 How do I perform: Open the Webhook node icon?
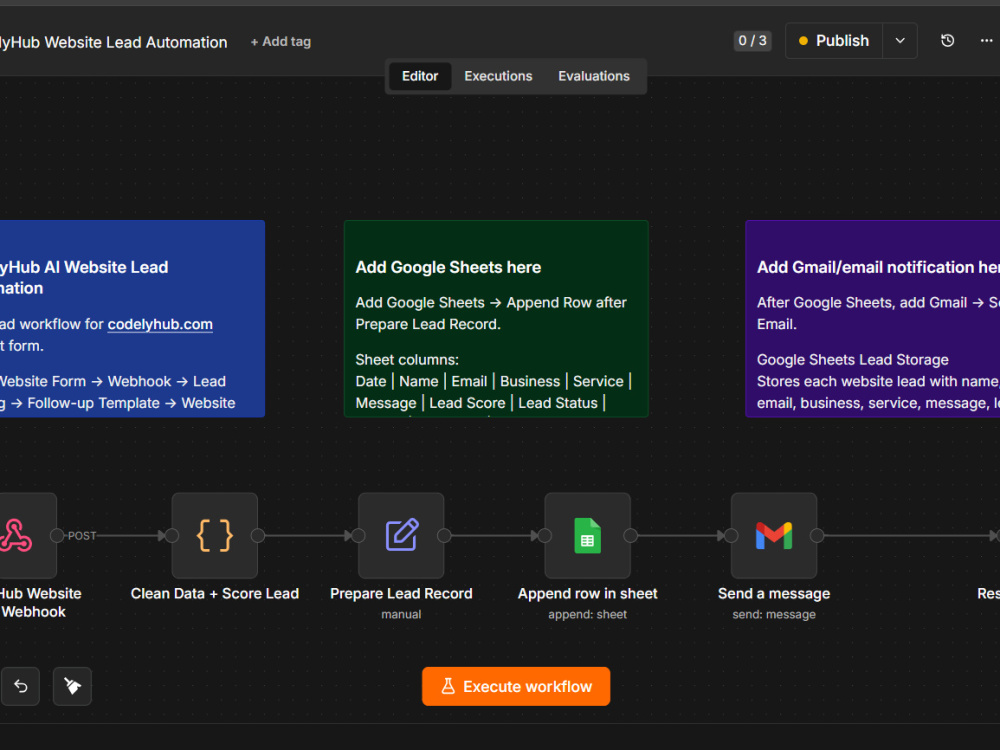tap(17, 536)
